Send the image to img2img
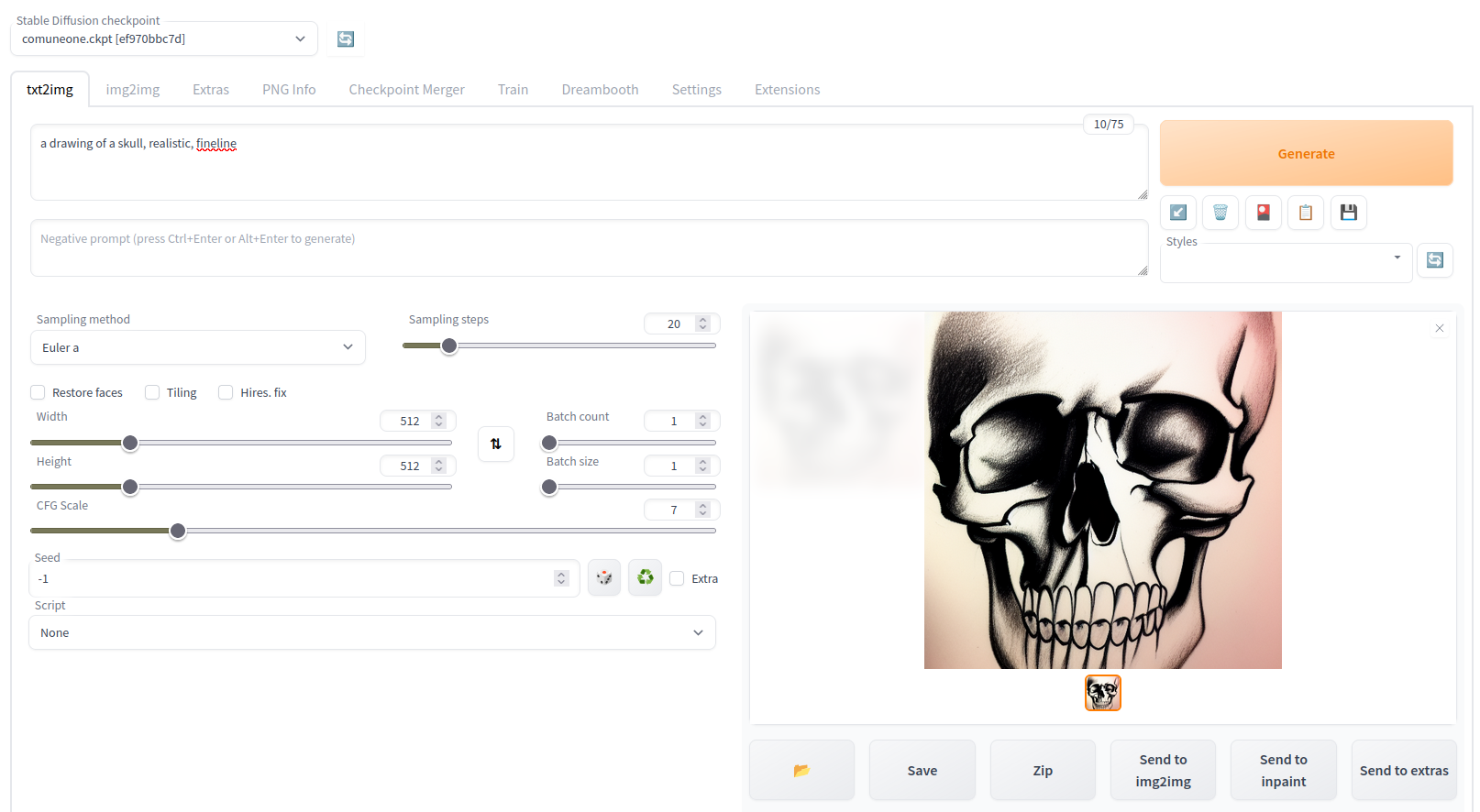This screenshot has height=812, width=1480. [1163, 770]
